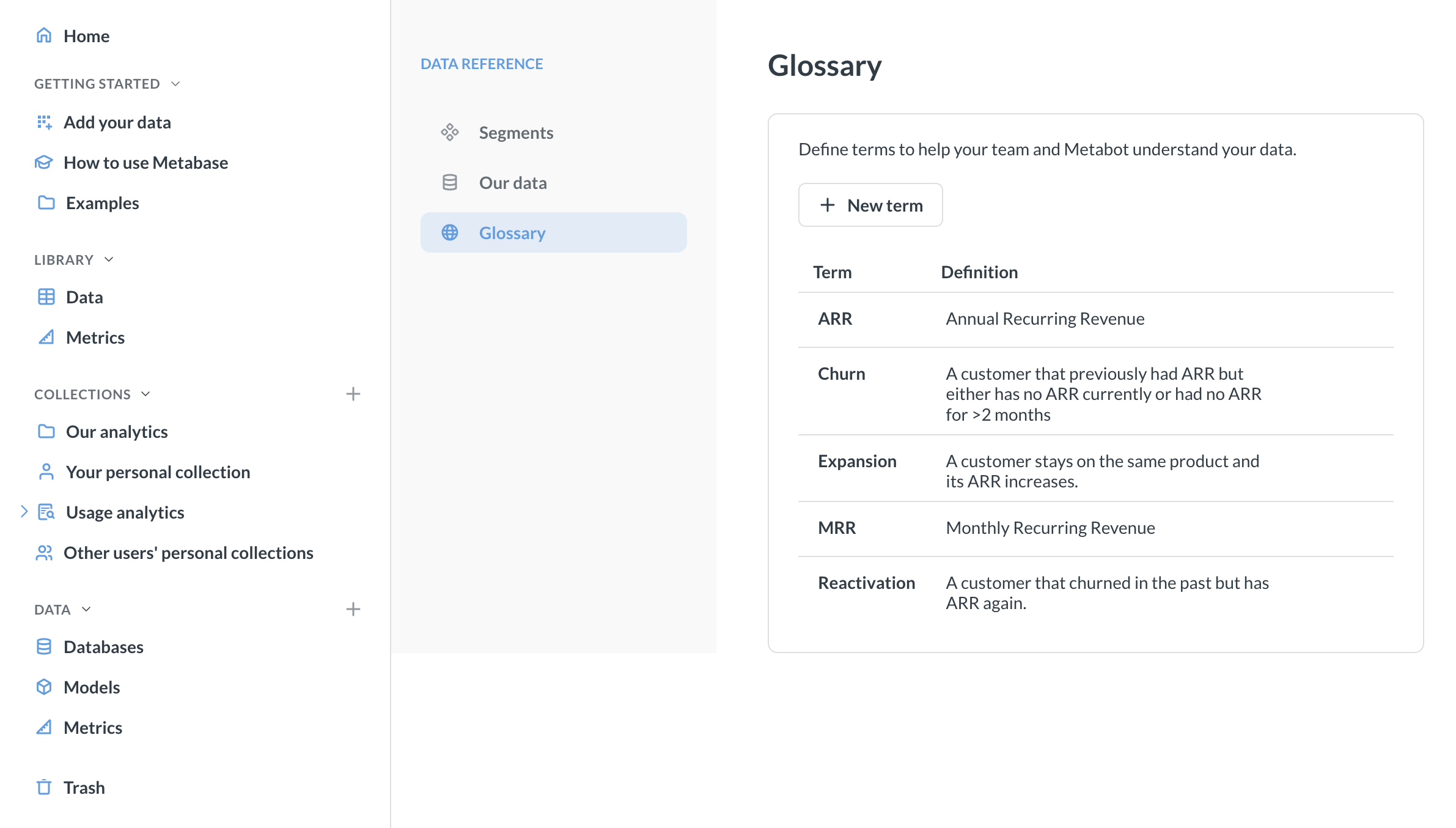Viewport: 1456px width, 828px height.
Task: Click the Library Metrics ruler icon
Action: pos(46,338)
